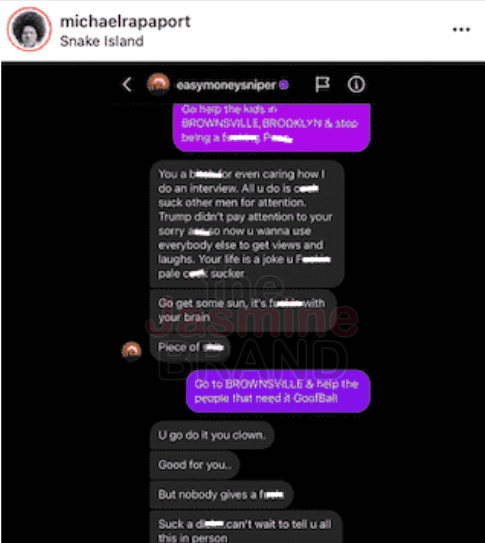Screen dimensions: 485x543
Task: Open the three-dot post options menu
Action: [x=461, y=30]
